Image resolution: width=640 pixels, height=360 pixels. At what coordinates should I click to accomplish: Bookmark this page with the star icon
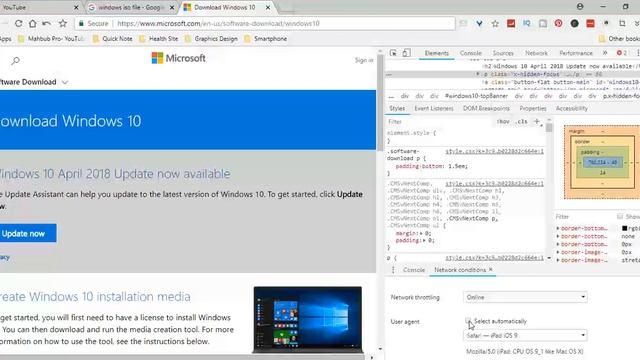click(x=495, y=24)
